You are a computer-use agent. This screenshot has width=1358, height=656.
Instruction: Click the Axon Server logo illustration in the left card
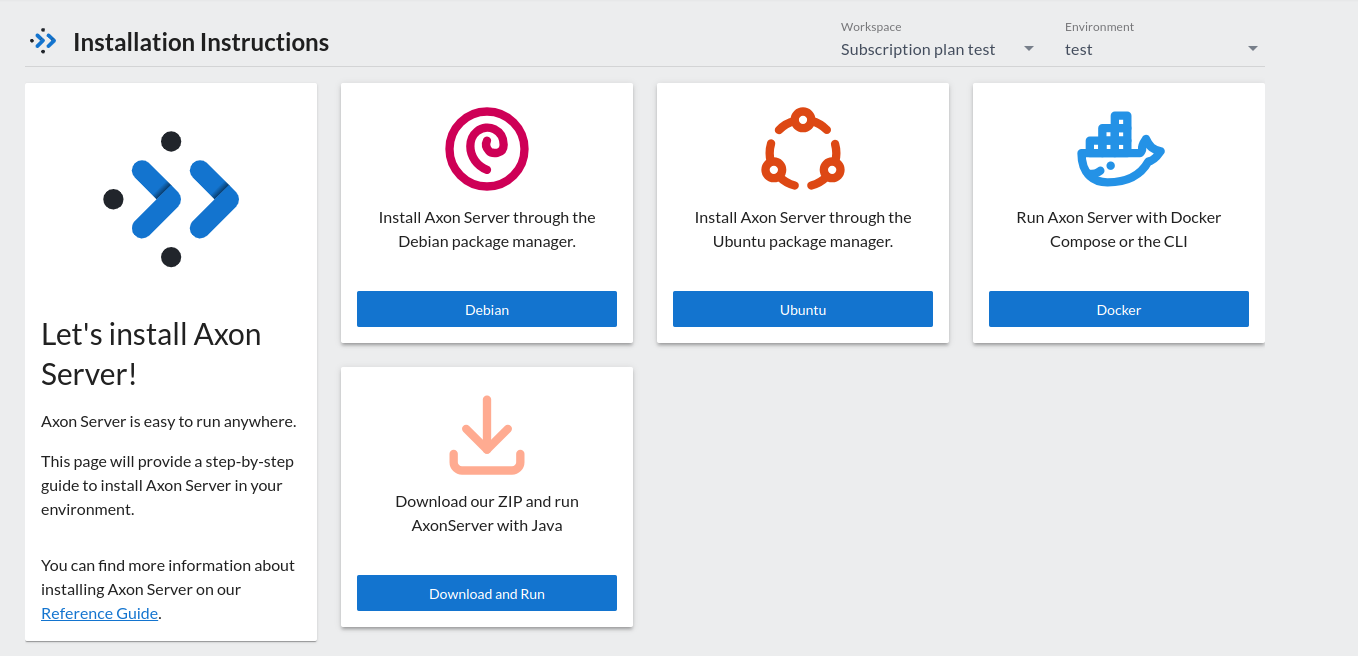pyautogui.click(x=170, y=197)
